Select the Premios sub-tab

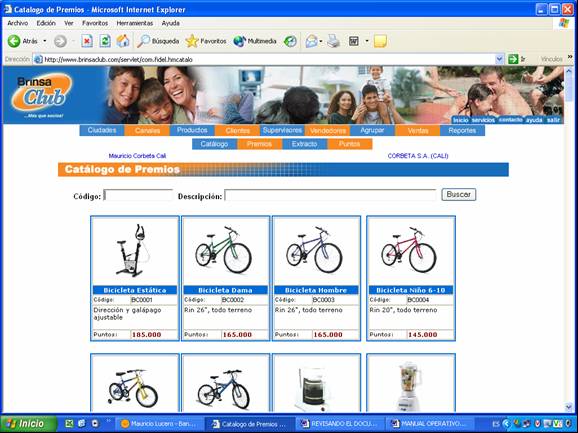tap(260, 144)
